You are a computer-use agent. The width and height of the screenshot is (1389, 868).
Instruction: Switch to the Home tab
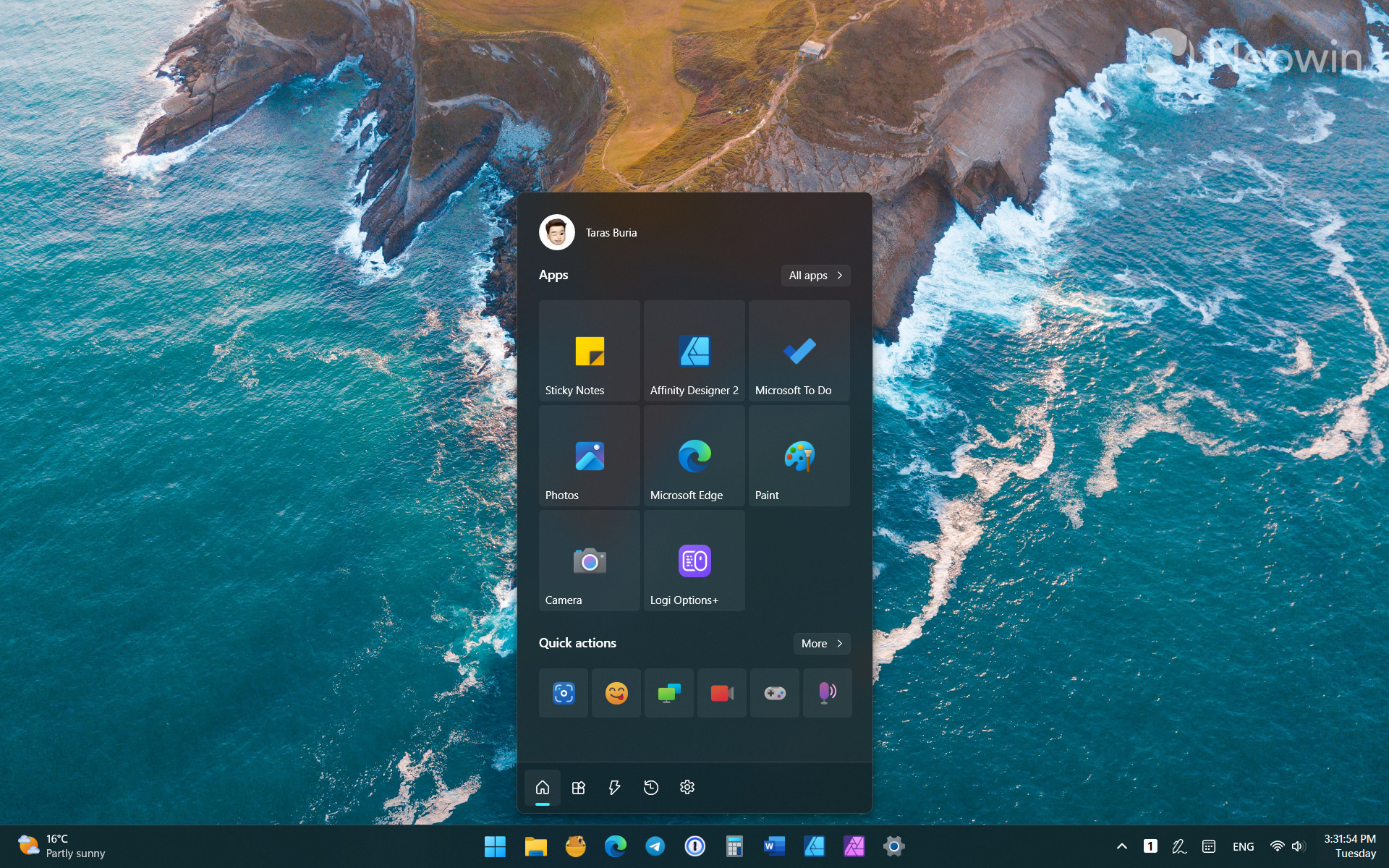tap(543, 788)
